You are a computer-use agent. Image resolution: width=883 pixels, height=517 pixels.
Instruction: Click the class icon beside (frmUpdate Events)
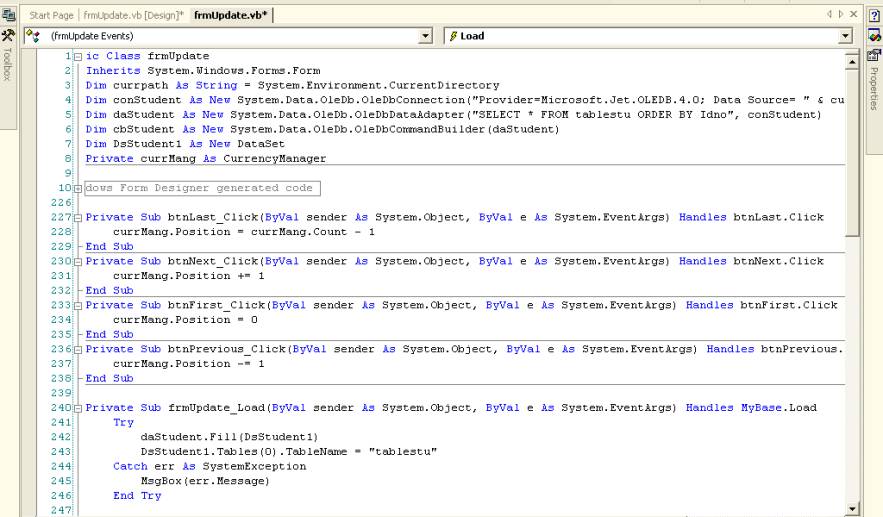(x=33, y=37)
